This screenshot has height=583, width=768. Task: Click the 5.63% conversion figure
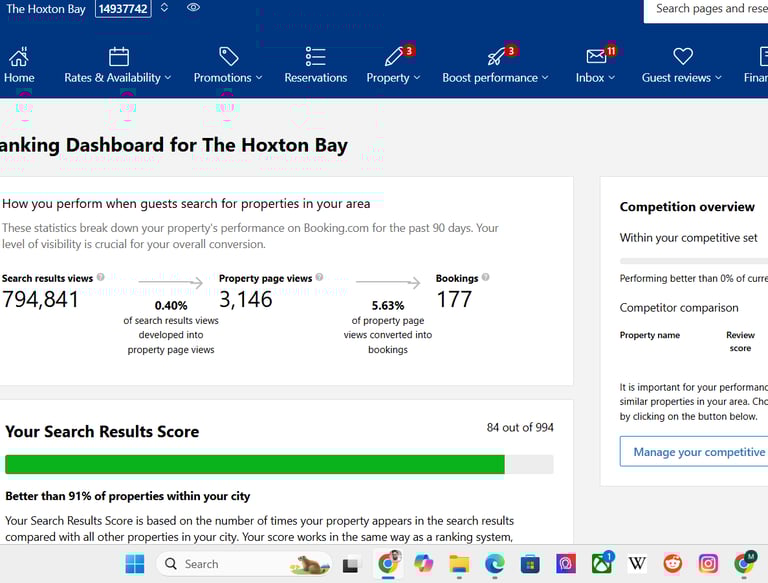[x=388, y=306]
